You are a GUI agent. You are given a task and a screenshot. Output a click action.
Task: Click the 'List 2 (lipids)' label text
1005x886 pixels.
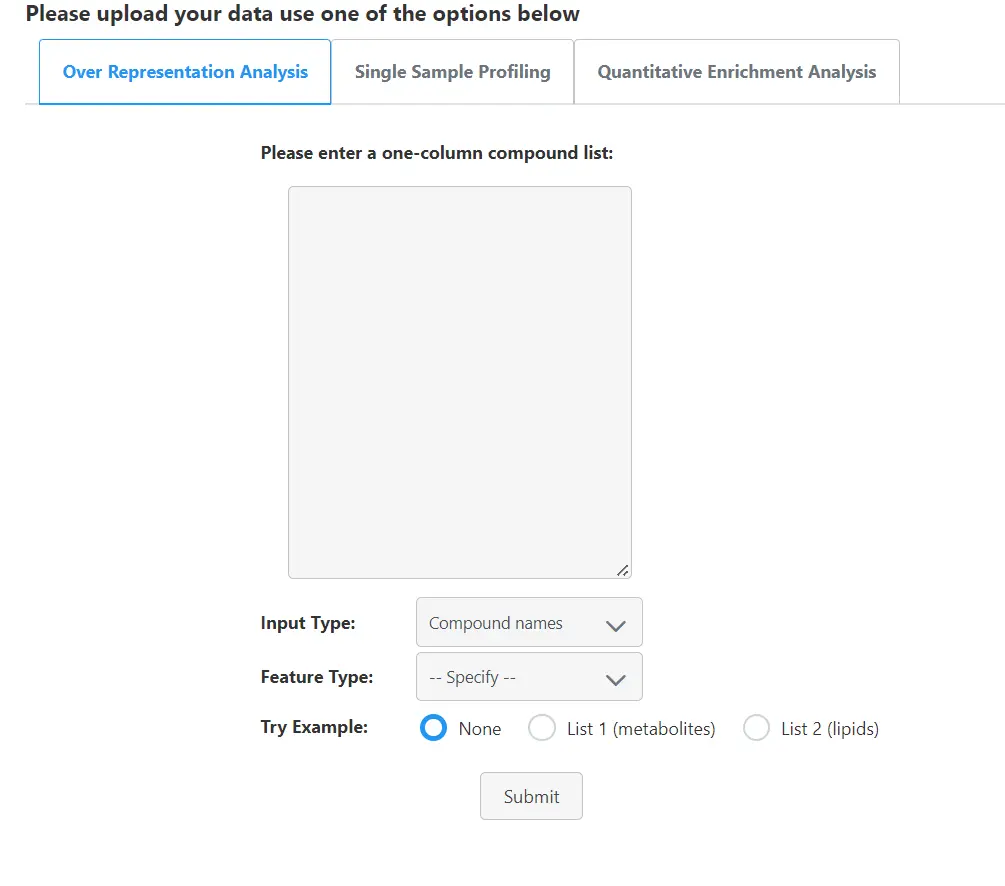[830, 729]
